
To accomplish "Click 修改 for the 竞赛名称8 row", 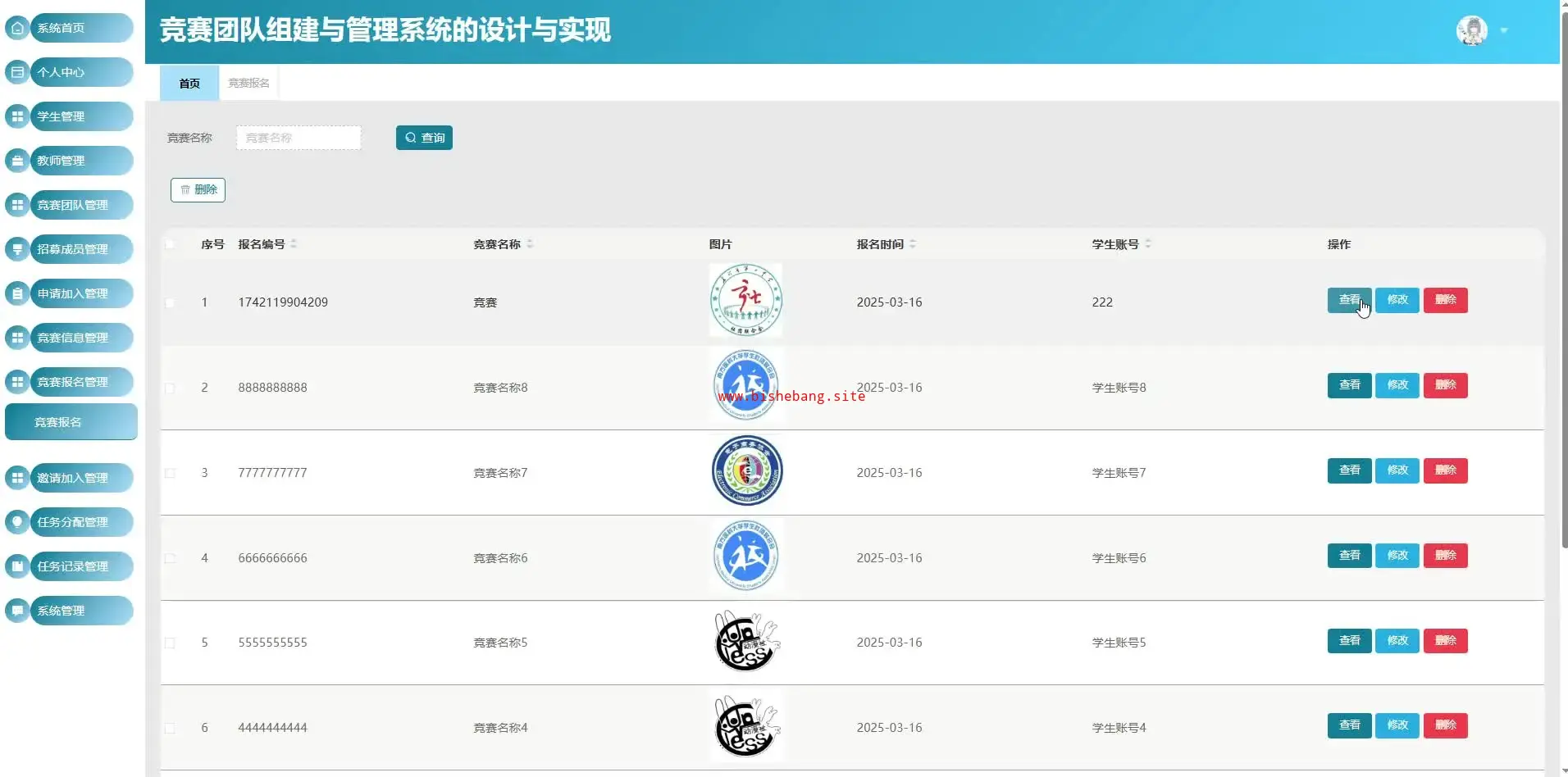I will click(x=1397, y=385).
